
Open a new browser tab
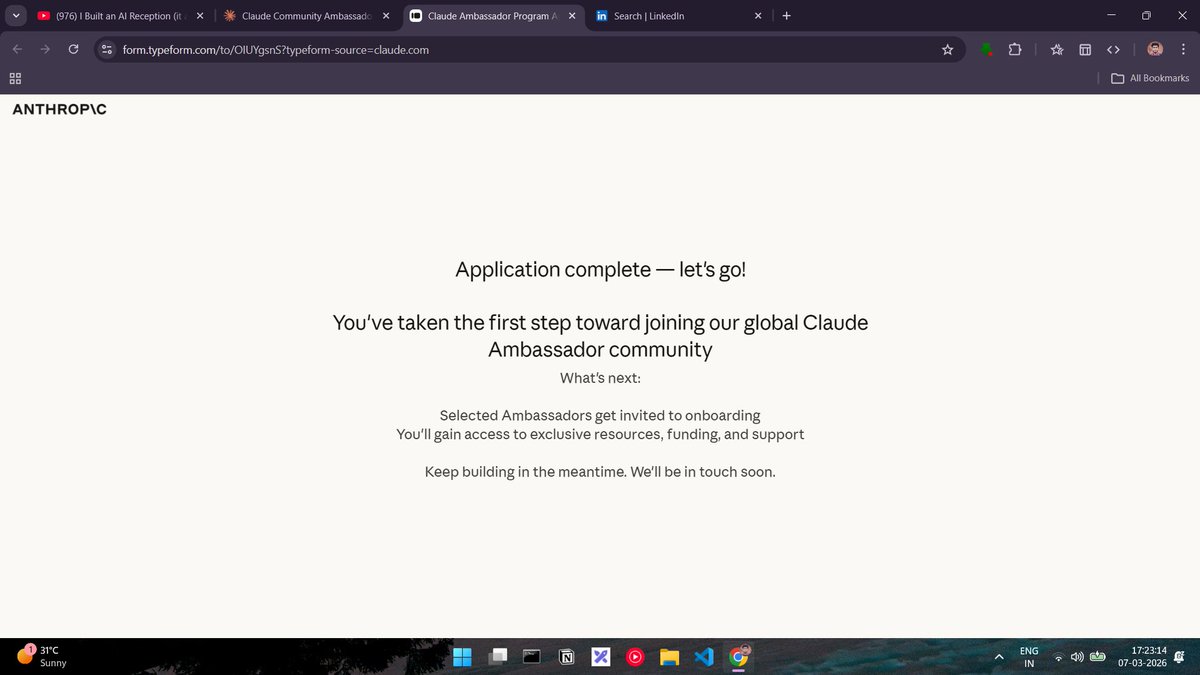pyautogui.click(x=786, y=16)
